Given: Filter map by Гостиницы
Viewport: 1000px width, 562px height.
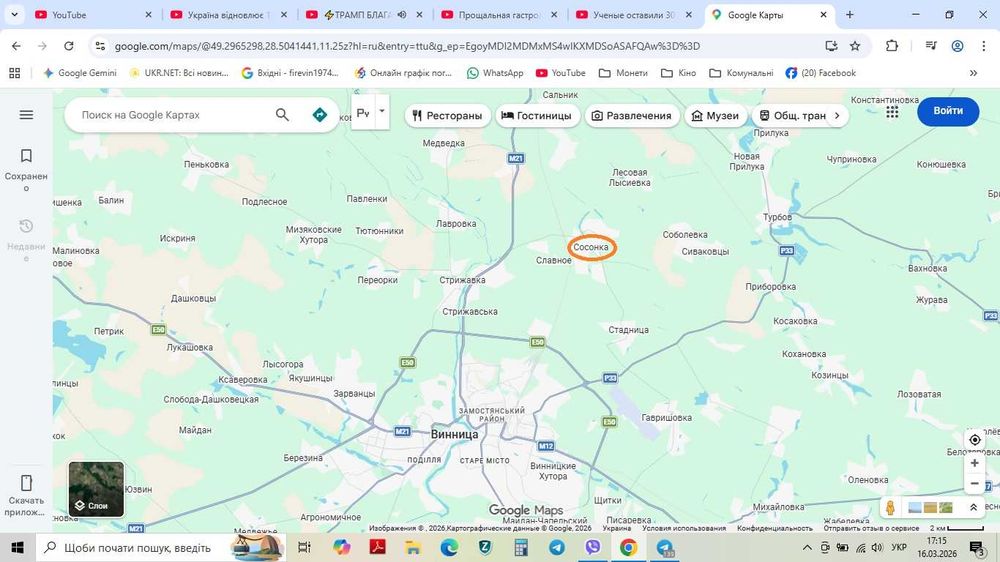Looking at the screenshot, I should pyautogui.click(x=537, y=115).
